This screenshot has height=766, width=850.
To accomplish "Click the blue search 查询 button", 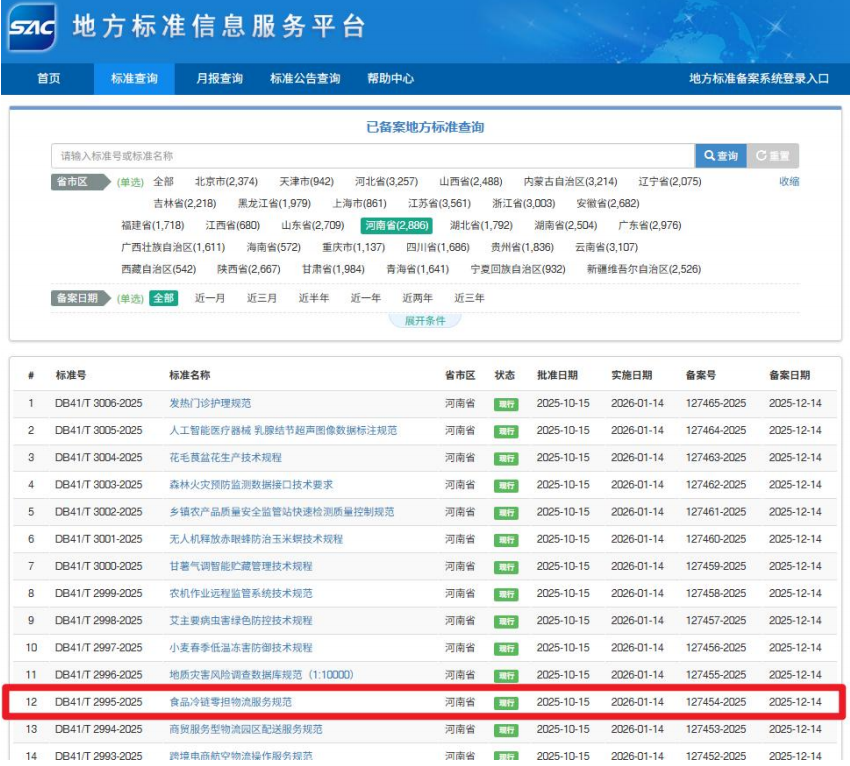I will (720, 156).
